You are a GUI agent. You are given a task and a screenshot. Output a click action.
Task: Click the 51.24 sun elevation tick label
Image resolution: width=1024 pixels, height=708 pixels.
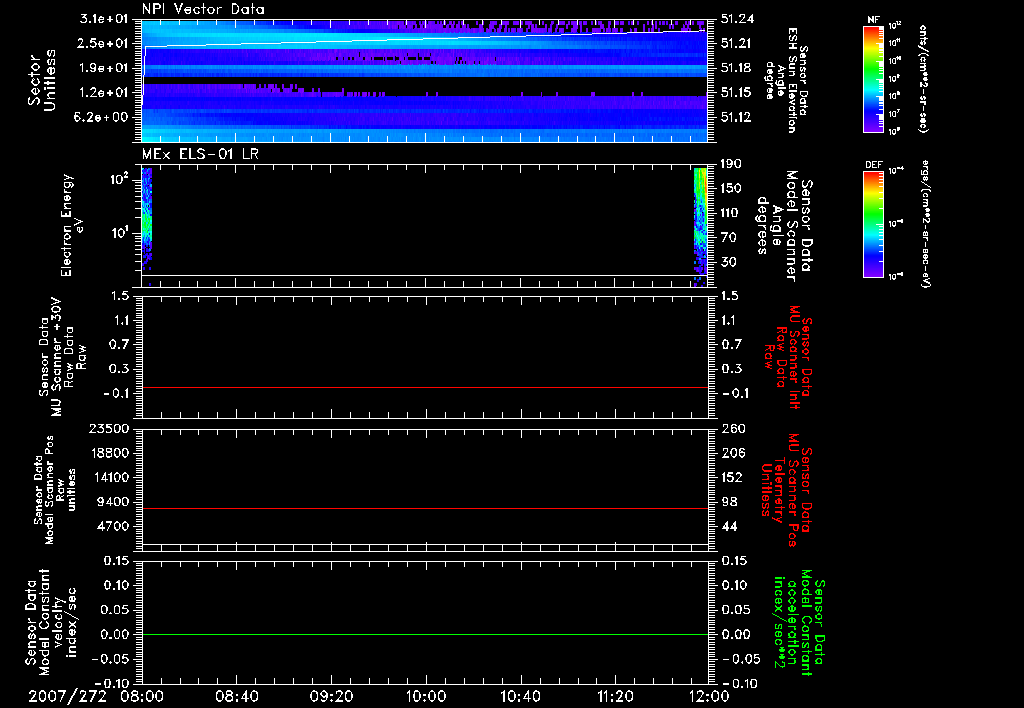[737, 19]
